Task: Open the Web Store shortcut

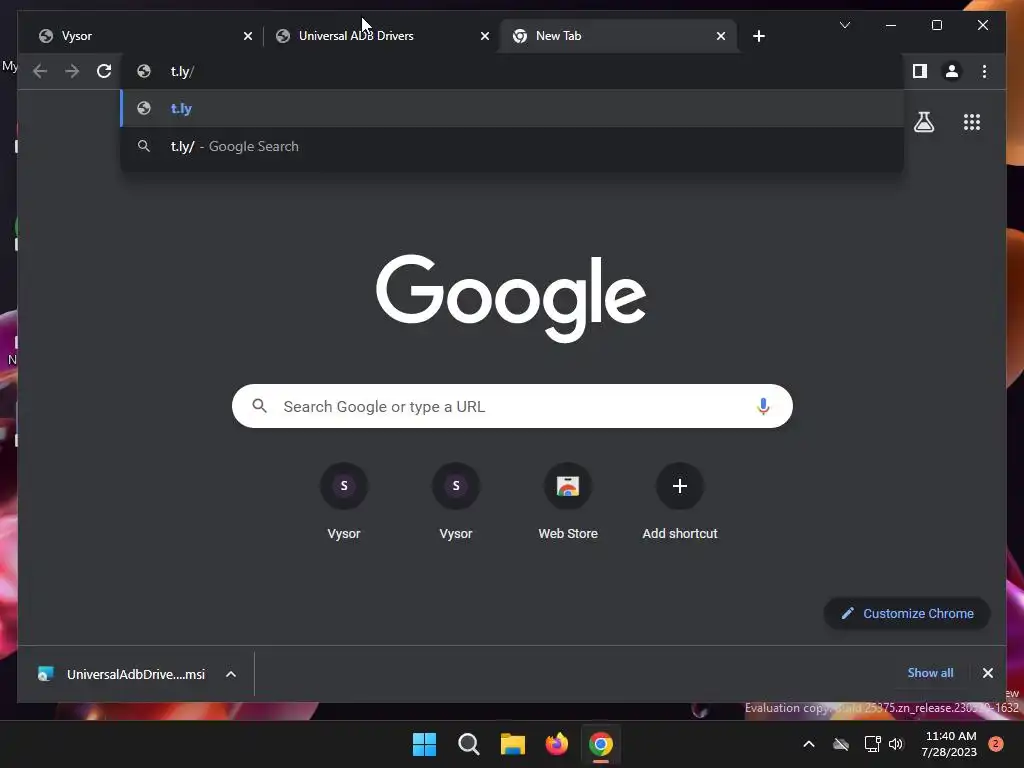Action: pyautogui.click(x=568, y=501)
